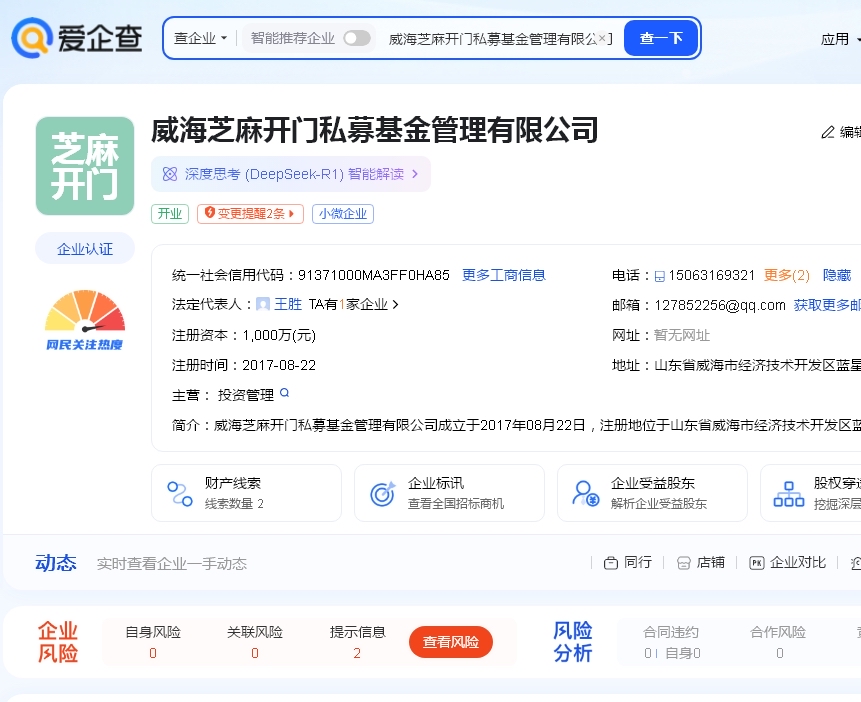The width and height of the screenshot is (861, 702).
Task: Click the 注册资本 1,000万(元) value
Action: (x=279, y=335)
